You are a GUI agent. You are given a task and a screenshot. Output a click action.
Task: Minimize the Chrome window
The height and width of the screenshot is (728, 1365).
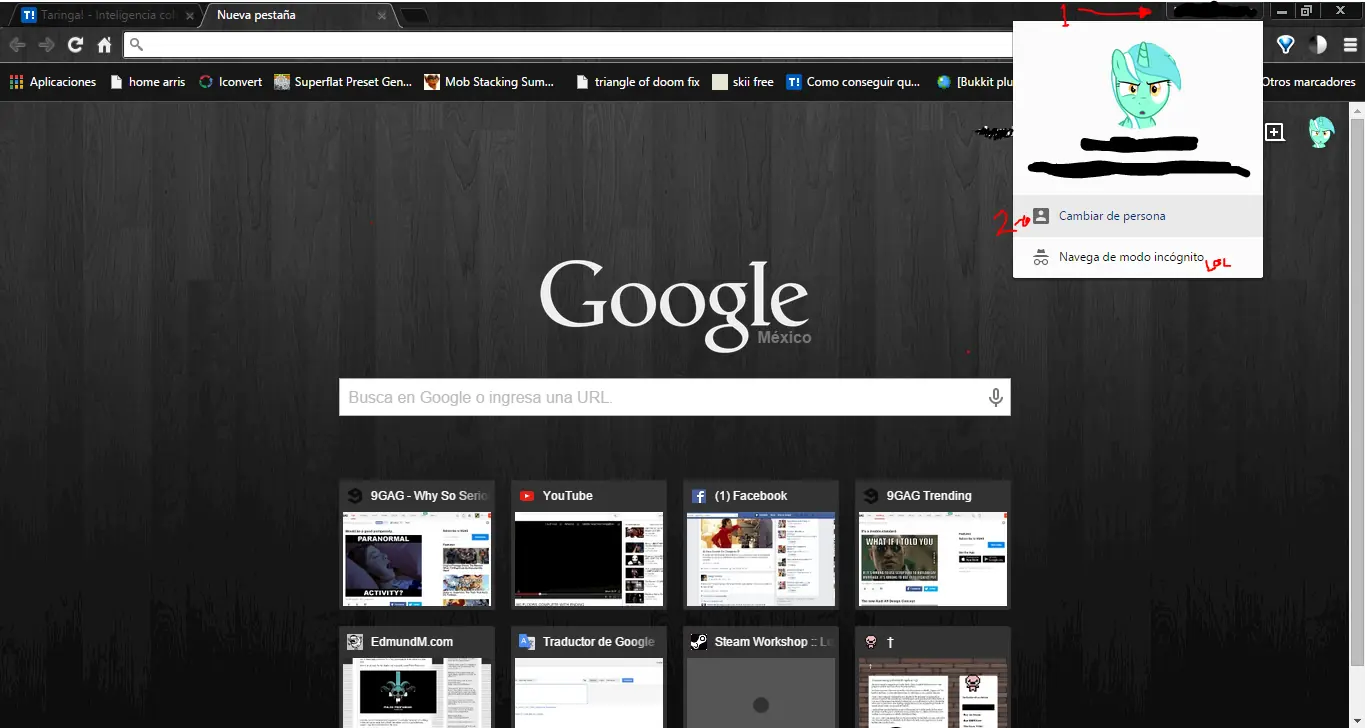1282,11
